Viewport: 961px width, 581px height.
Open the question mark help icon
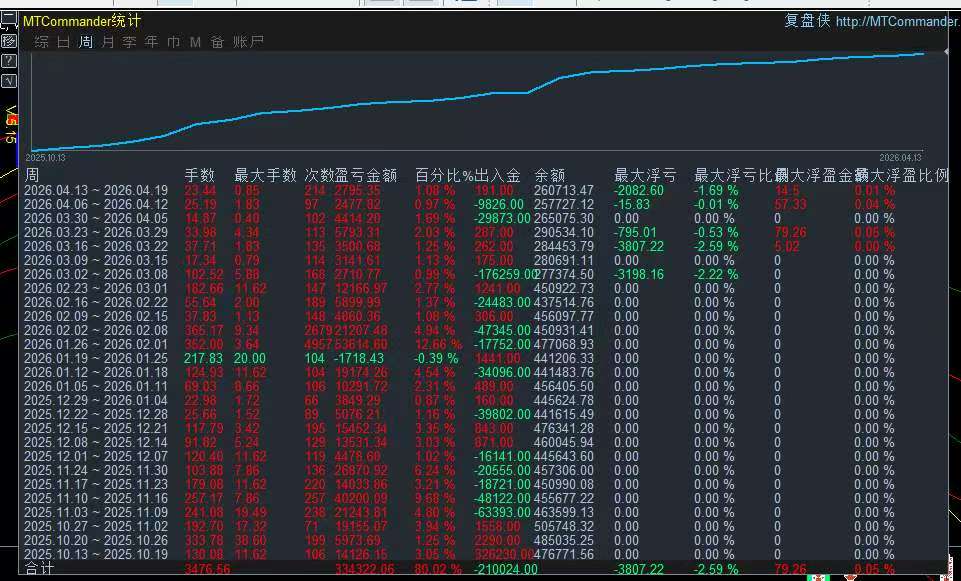pyautogui.click(x=8, y=61)
